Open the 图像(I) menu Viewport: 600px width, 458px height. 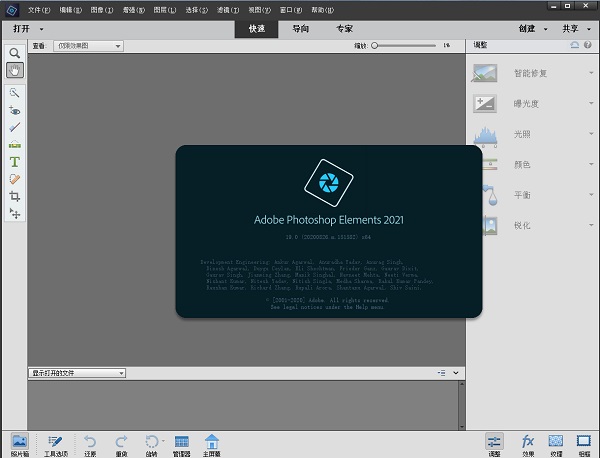(102, 10)
